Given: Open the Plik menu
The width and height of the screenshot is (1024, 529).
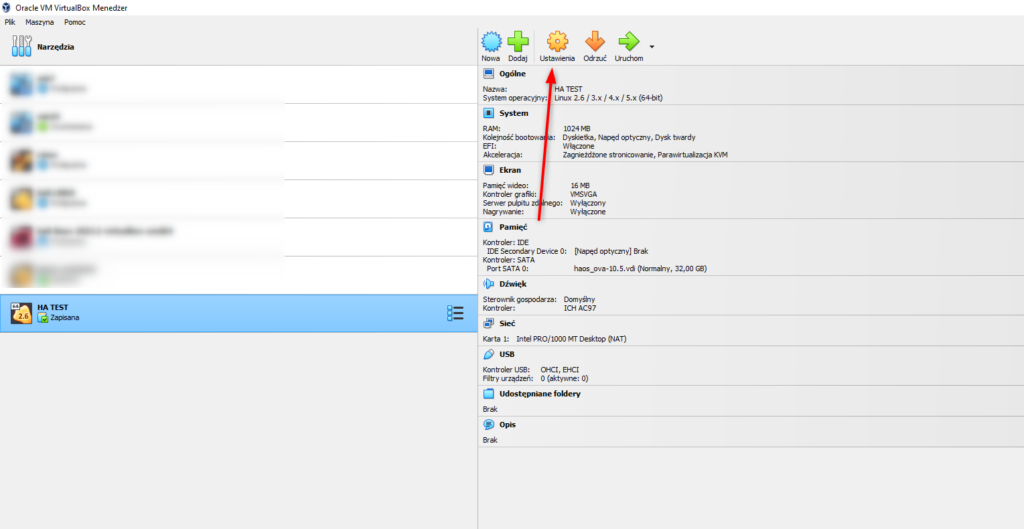Looking at the screenshot, I should click(10, 21).
